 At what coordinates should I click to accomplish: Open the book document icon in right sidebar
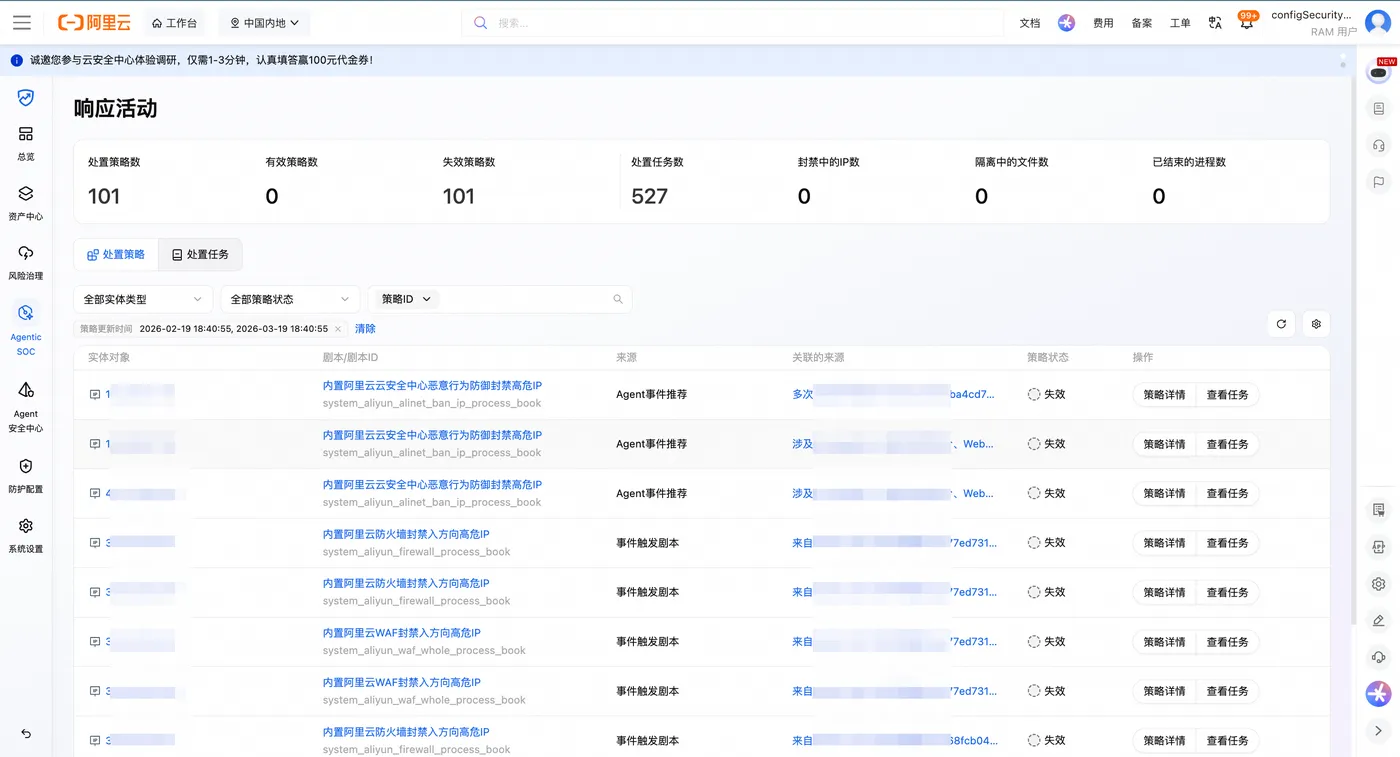(x=1379, y=108)
